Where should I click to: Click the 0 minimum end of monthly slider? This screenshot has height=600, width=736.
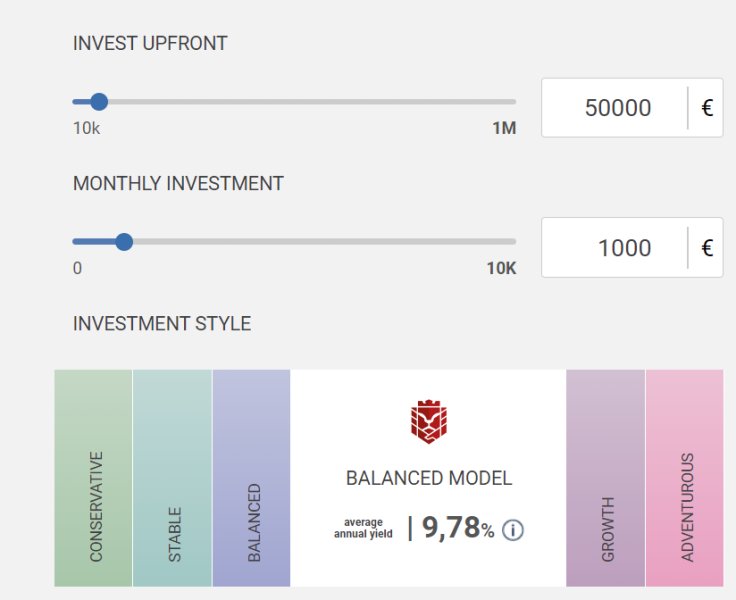pyautogui.click(x=75, y=241)
